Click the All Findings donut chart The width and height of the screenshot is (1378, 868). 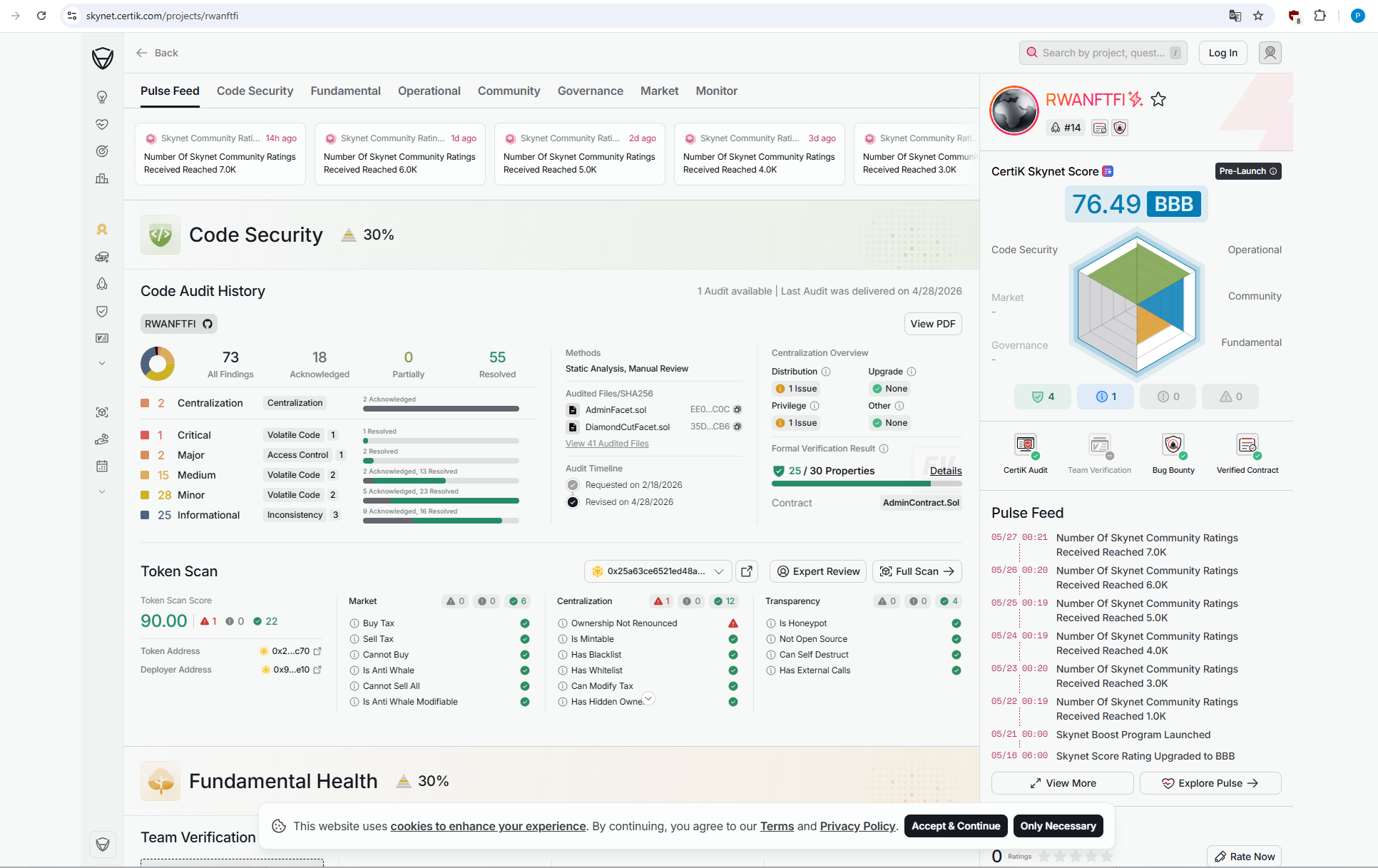pyautogui.click(x=158, y=364)
